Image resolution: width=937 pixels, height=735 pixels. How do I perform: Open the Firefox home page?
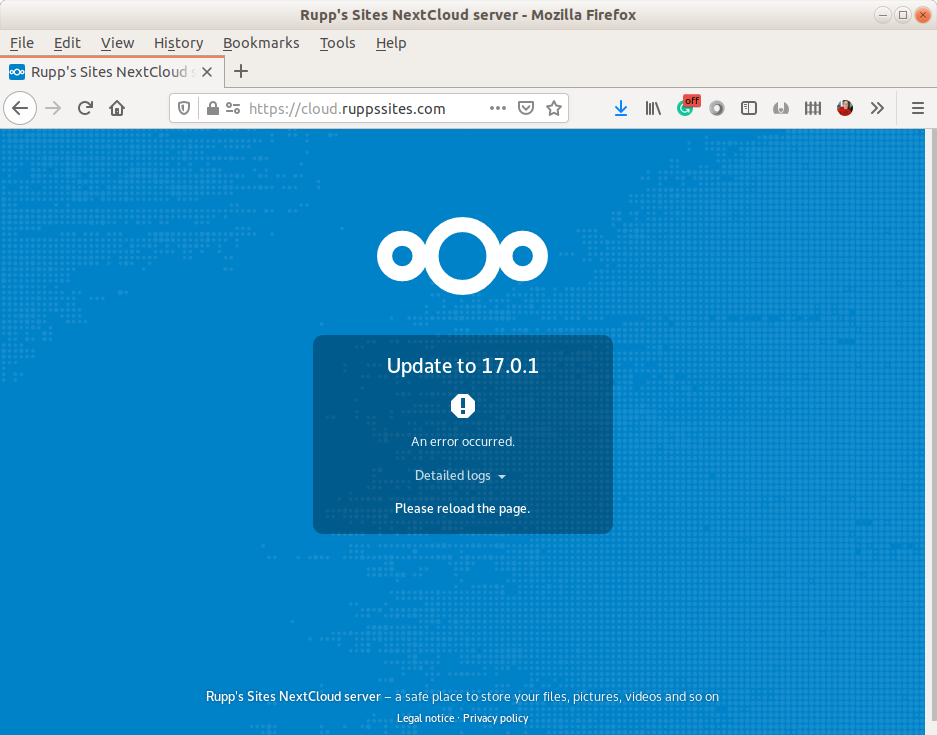point(117,108)
